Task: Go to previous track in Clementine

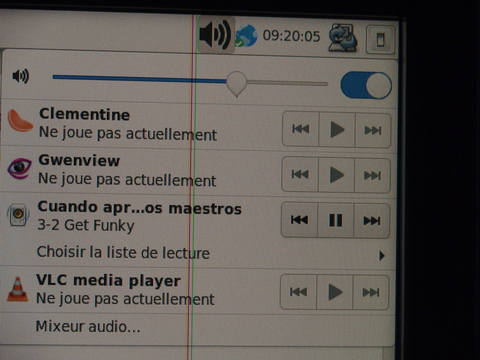Action: point(301,129)
